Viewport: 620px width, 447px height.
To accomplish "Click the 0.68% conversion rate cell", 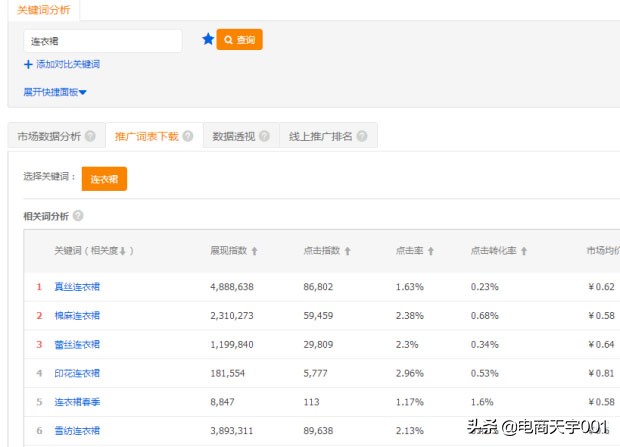I will 484,316.
